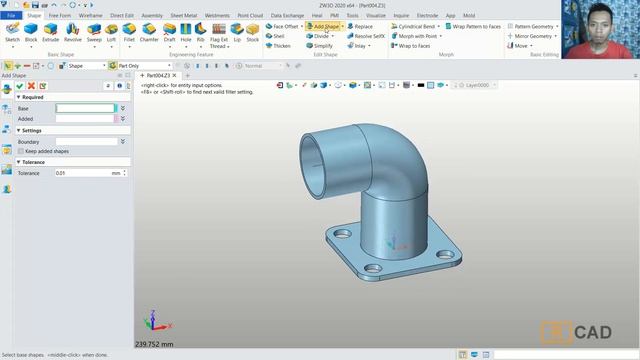Collapse the Settings section
Screen dimensions: 640x360
coord(18,130)
